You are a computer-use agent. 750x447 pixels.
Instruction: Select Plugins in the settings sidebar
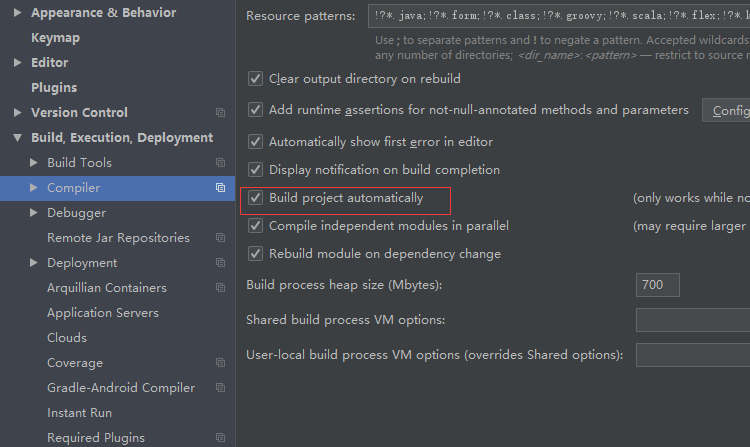[x=54, y=88]
